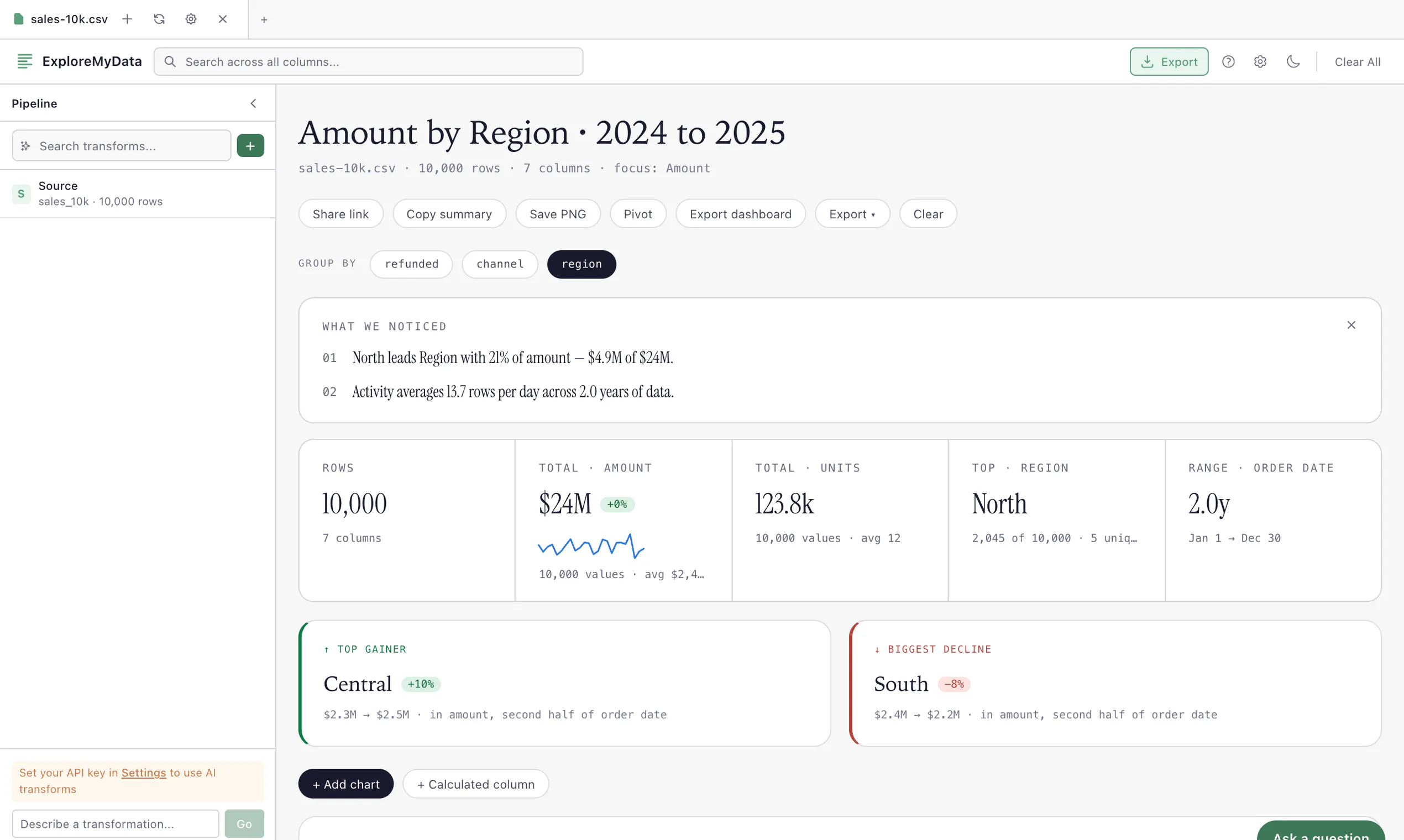Click insight 01 about North leading Region

pyautogui.click(x=512, y=358)
